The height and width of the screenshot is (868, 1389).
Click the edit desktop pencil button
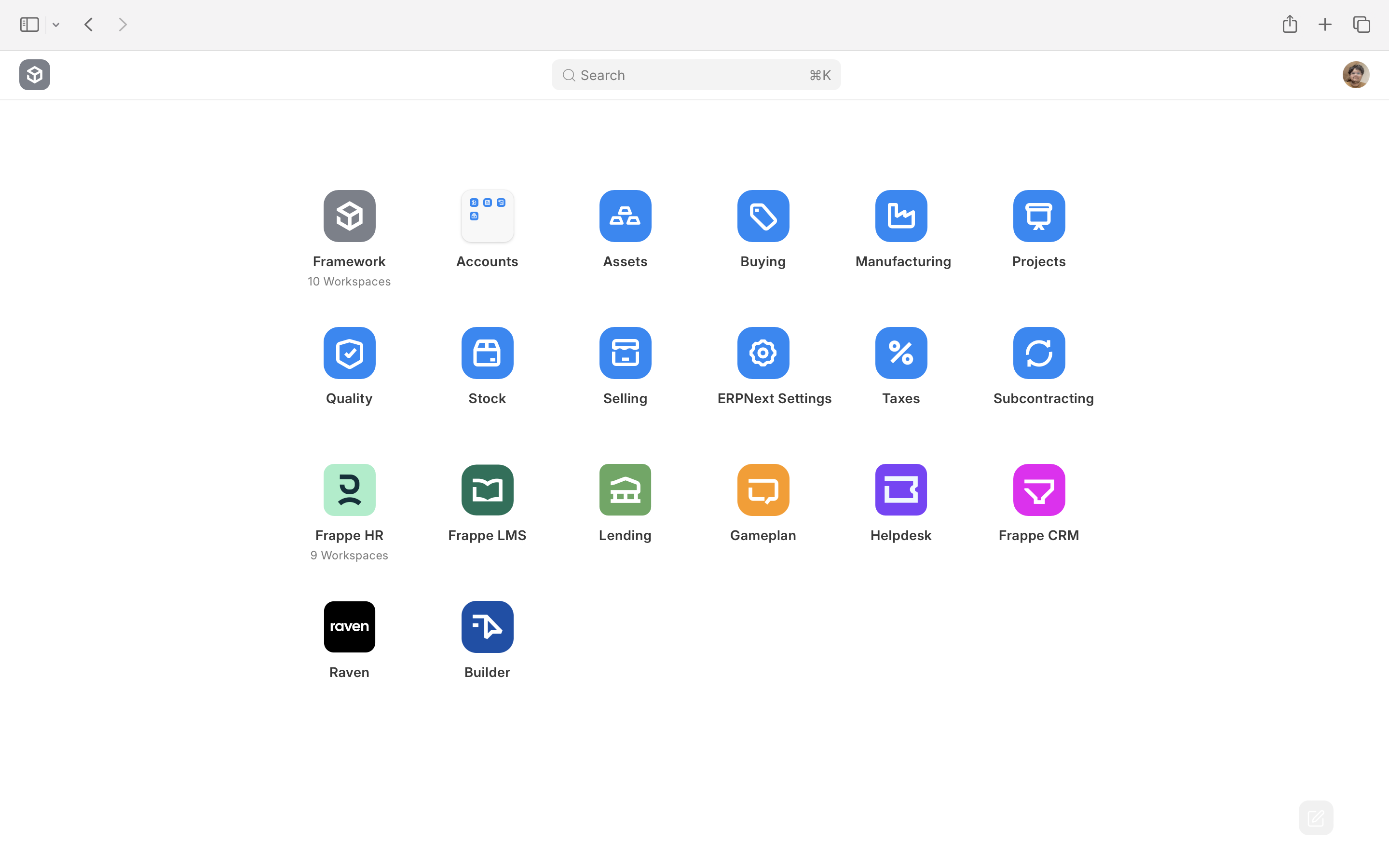tap(1316, 817)
